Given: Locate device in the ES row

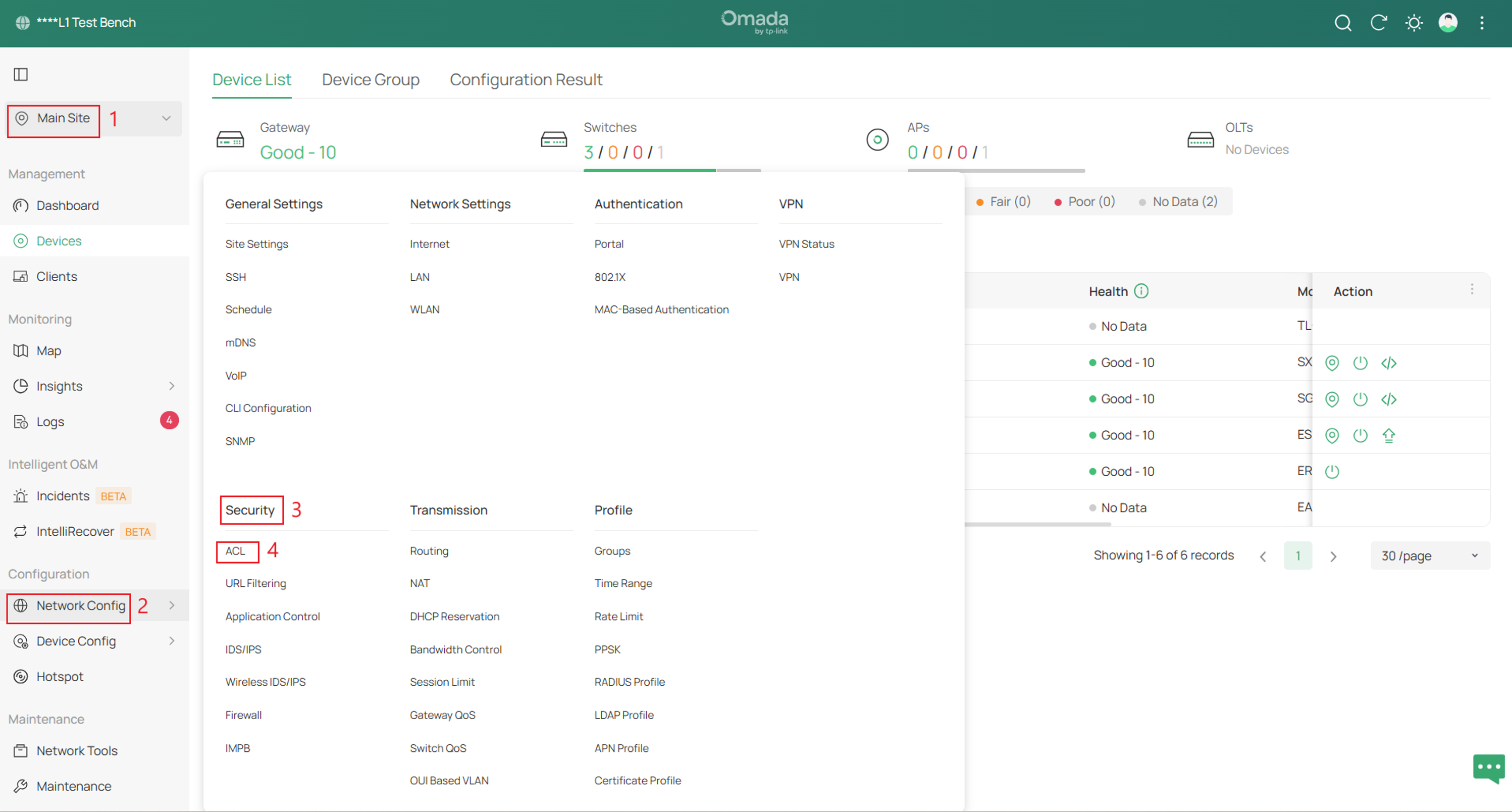Looking at the screenshot, I should 1332,435.
